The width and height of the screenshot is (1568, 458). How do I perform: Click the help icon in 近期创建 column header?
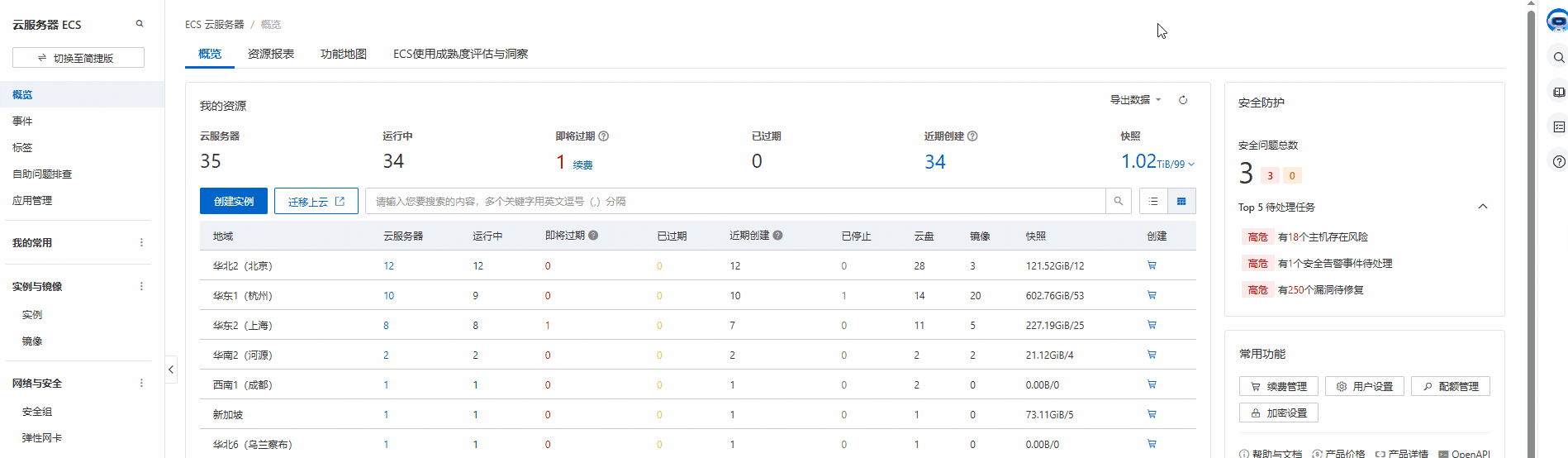tap(777, 236)
